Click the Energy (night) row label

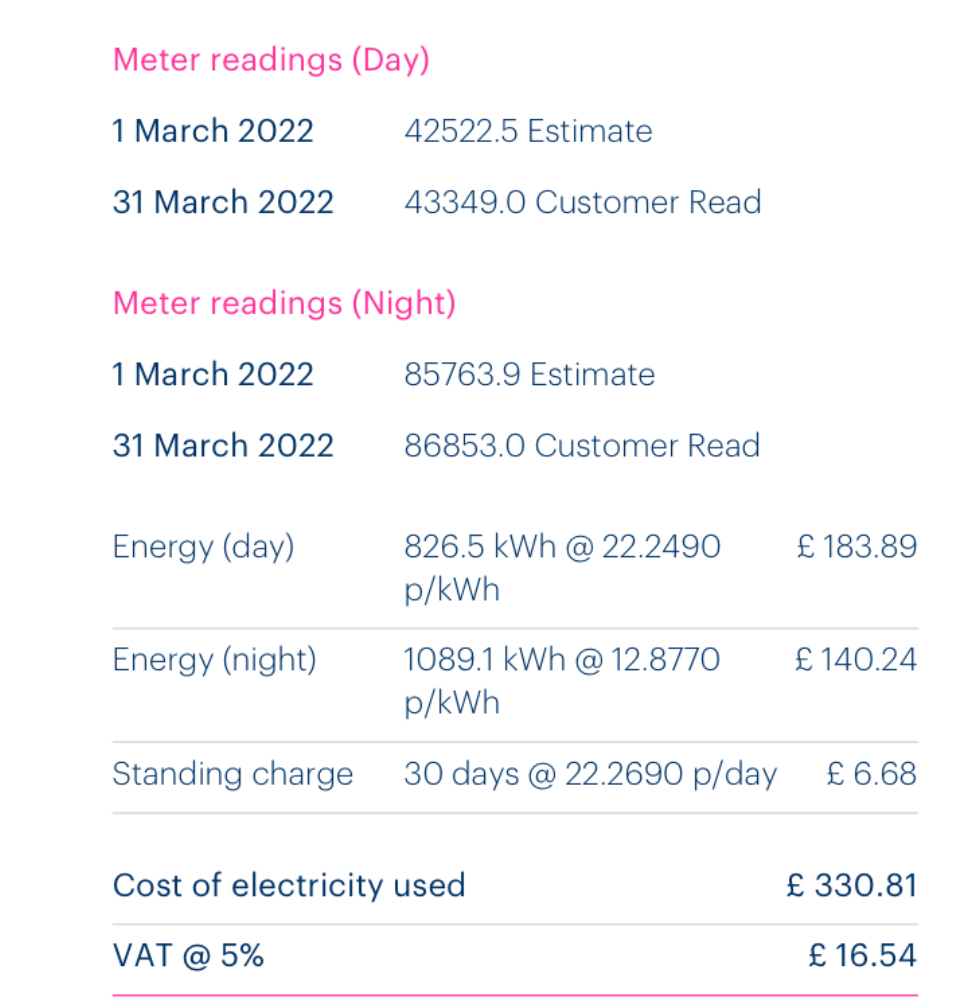tap(214, 661)
